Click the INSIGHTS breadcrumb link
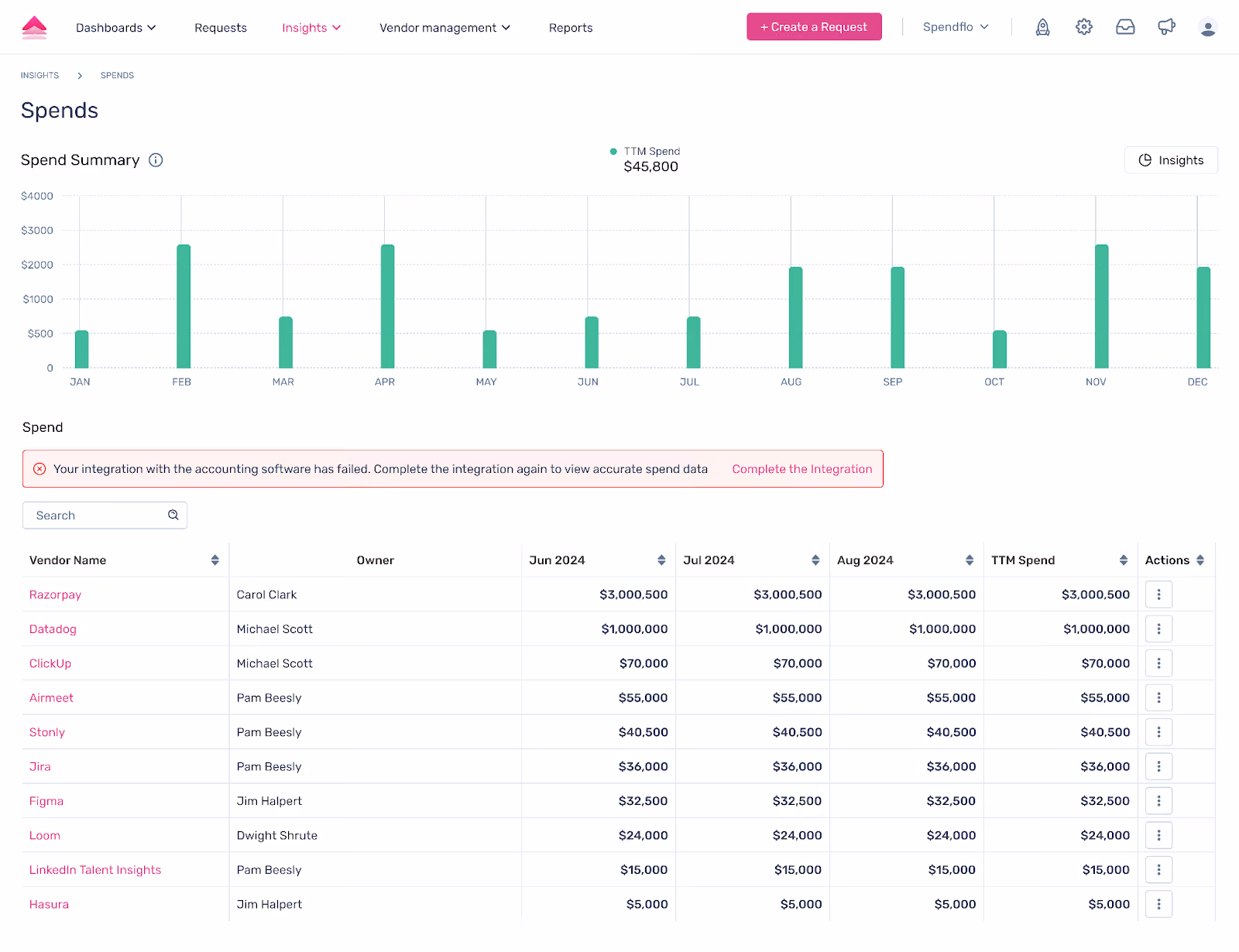 pyautogui.click(x=39, y=76)
